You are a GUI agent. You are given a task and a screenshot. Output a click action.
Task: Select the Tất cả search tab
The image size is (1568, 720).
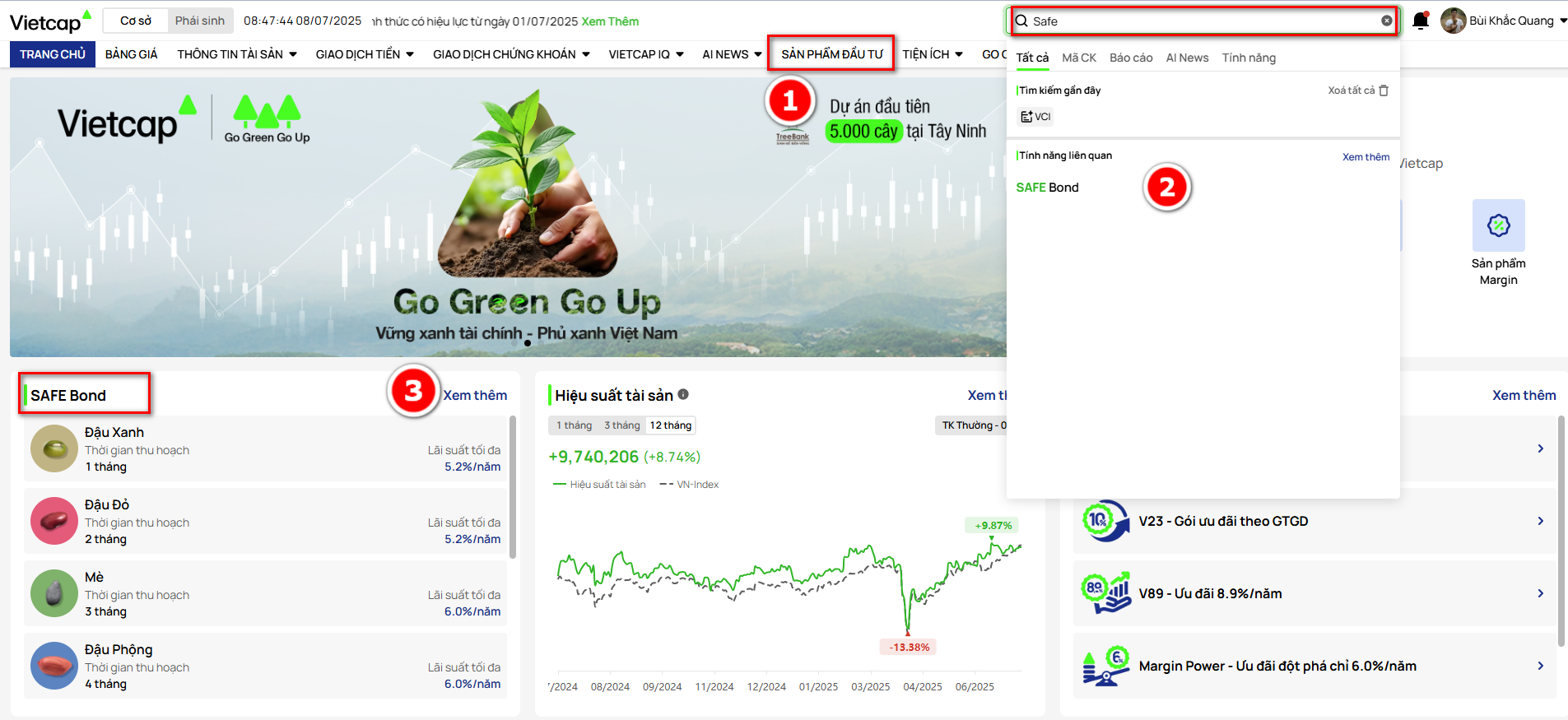point(1032,58)
